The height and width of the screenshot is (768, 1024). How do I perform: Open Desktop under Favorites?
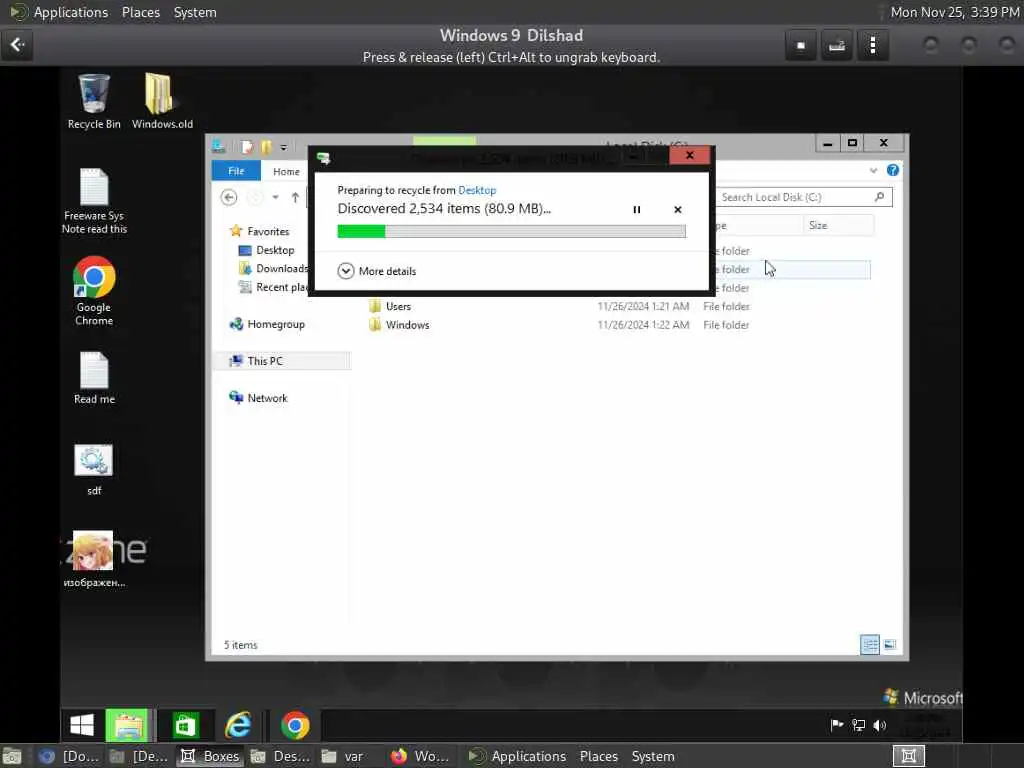(x=266, y=250)
